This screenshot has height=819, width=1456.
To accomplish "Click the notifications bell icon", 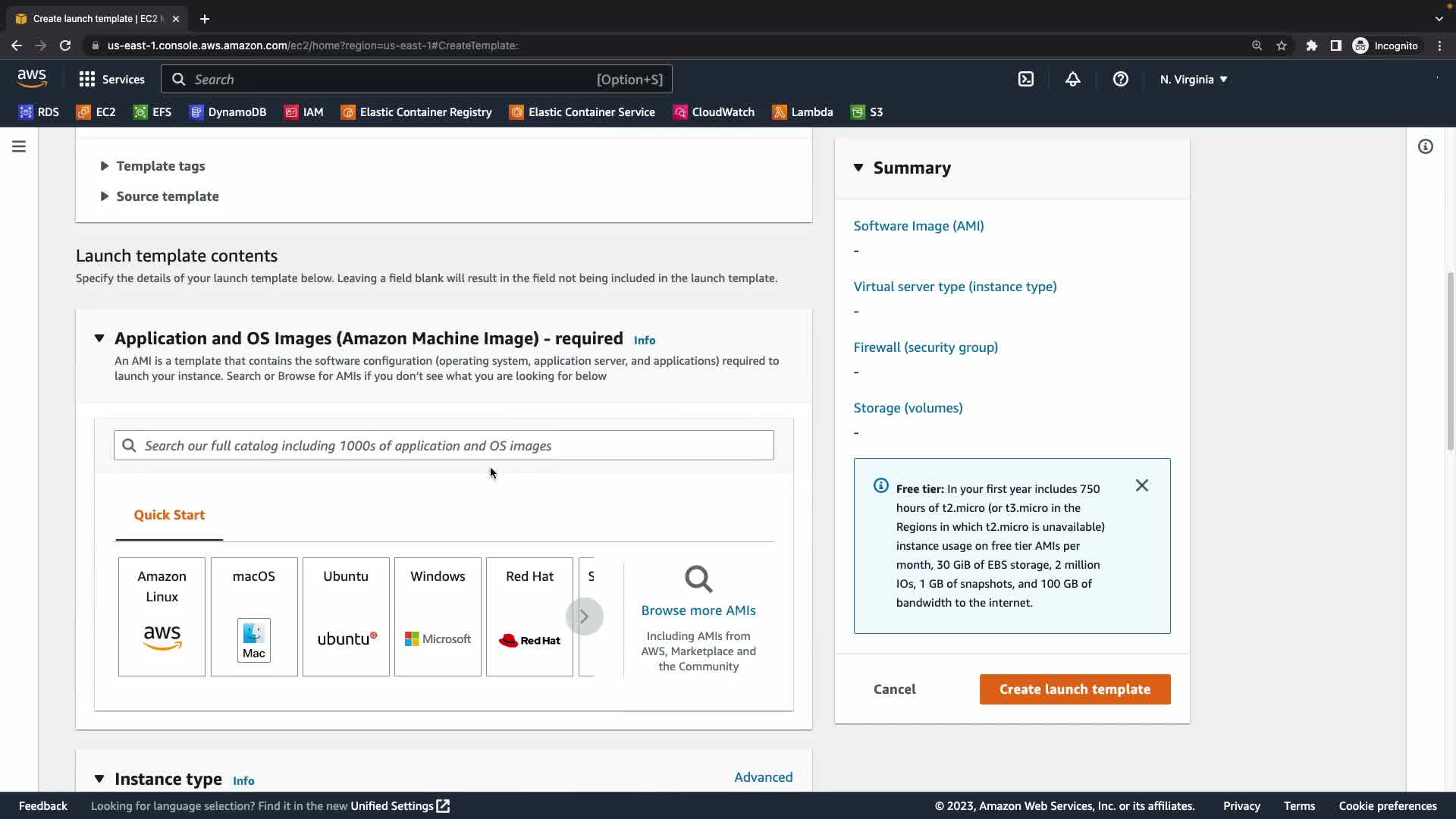I will 1072,79.
